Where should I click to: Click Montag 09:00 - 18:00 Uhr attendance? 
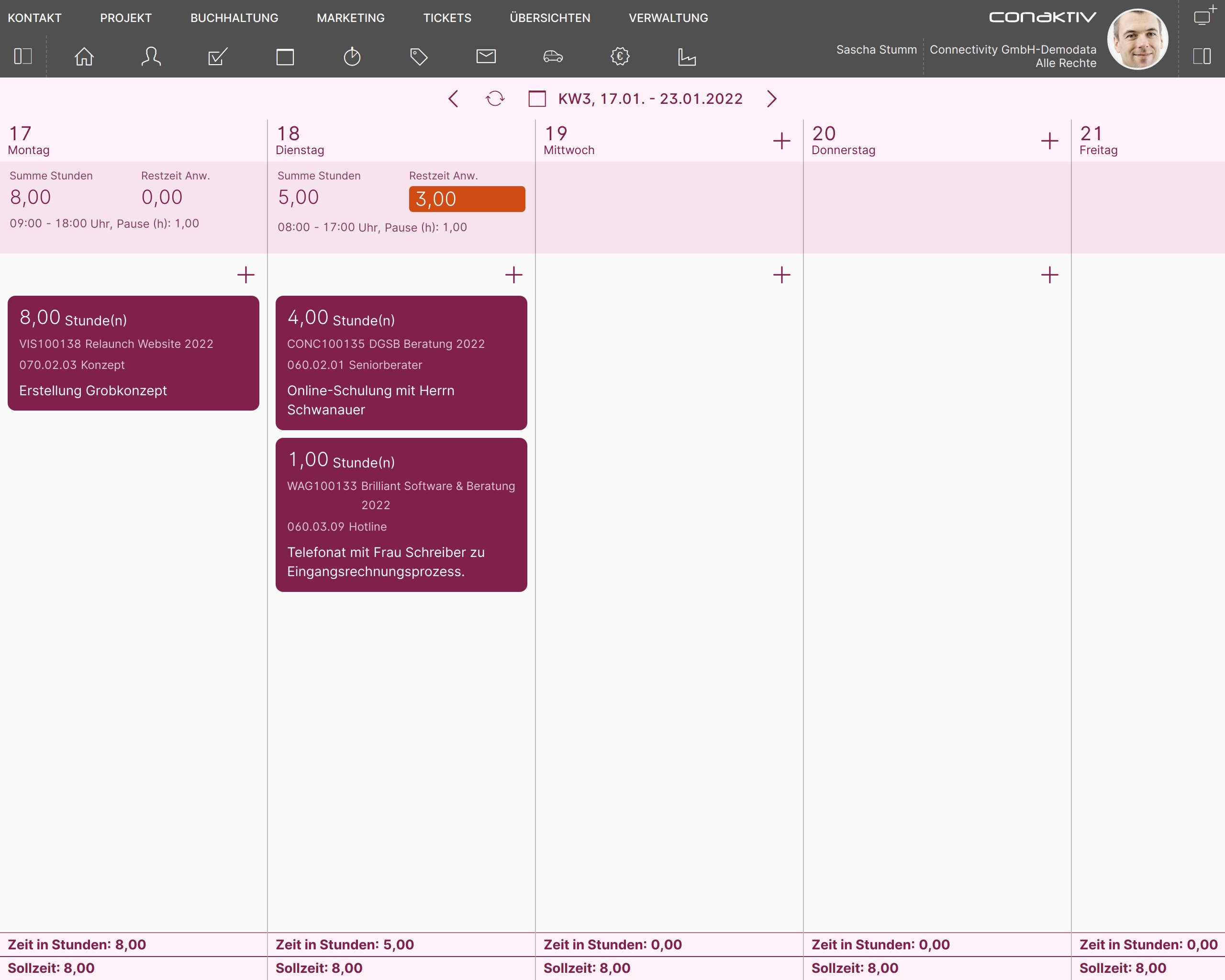tap(104, 223)
